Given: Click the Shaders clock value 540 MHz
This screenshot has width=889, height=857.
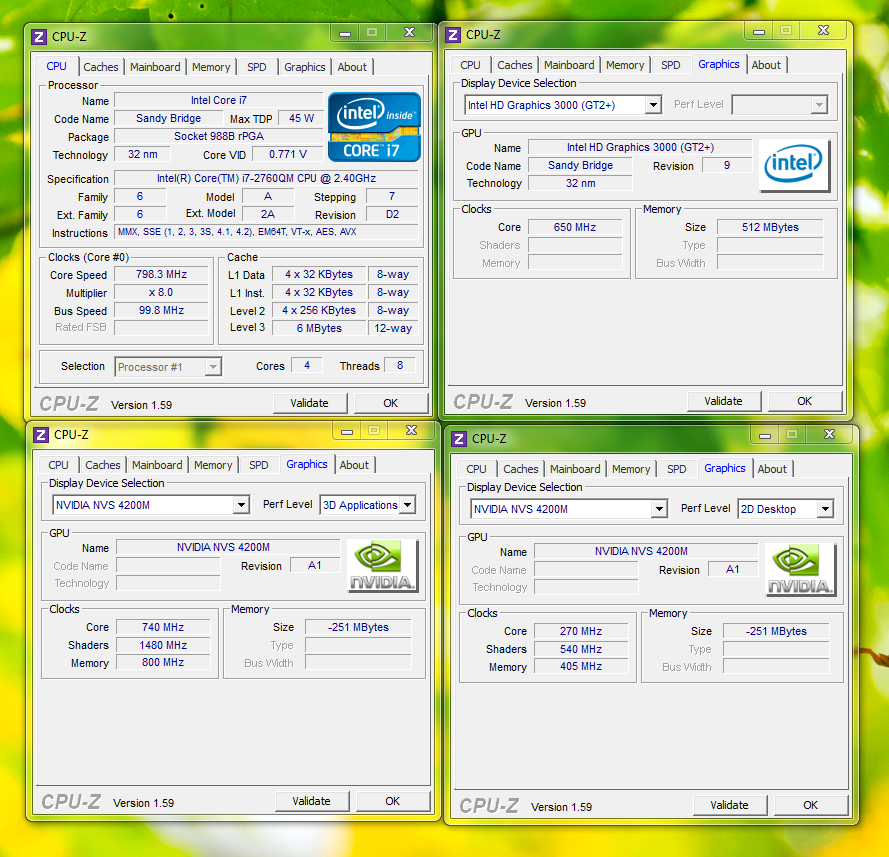Looking at the screenshot, I should pos(581,649).
